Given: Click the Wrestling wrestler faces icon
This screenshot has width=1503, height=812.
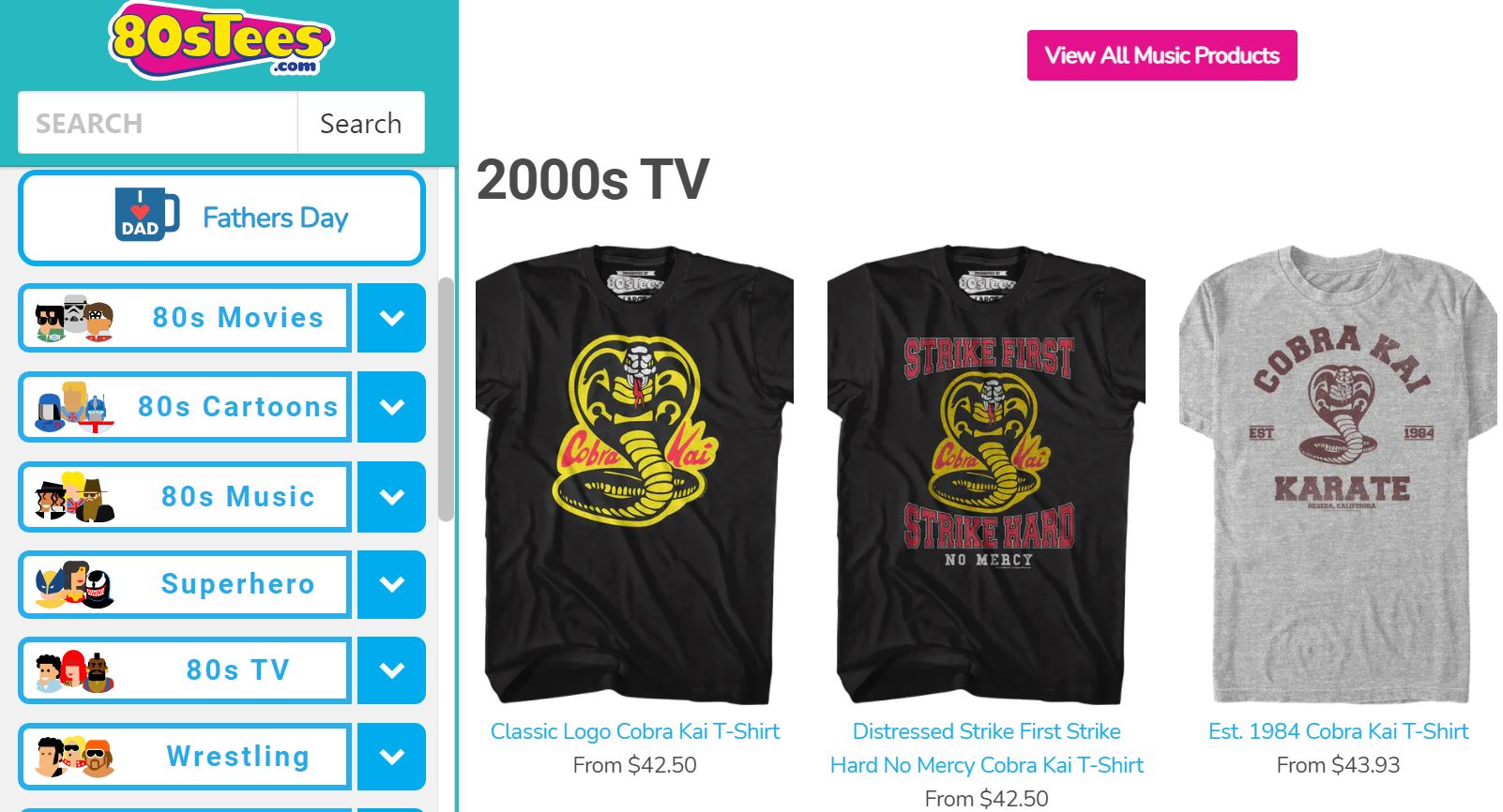Looking at the screenshot, I should (x=75, y=757).
